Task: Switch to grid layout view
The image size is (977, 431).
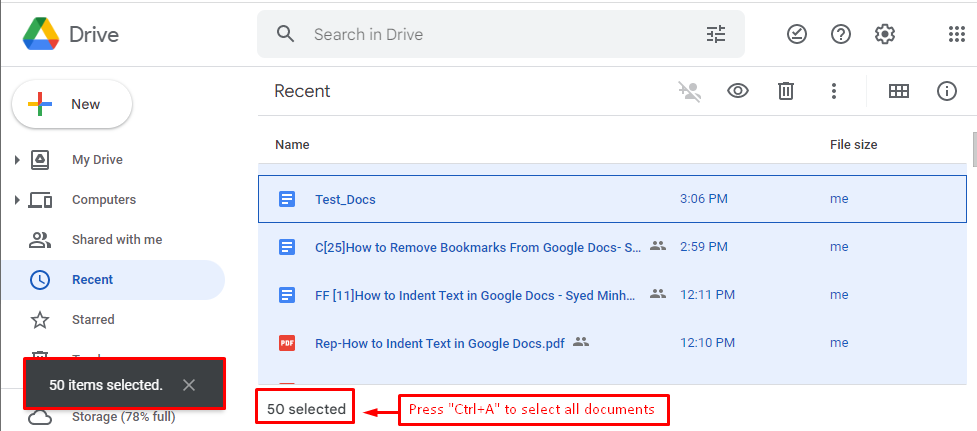Action: click(x=898, y=92)
